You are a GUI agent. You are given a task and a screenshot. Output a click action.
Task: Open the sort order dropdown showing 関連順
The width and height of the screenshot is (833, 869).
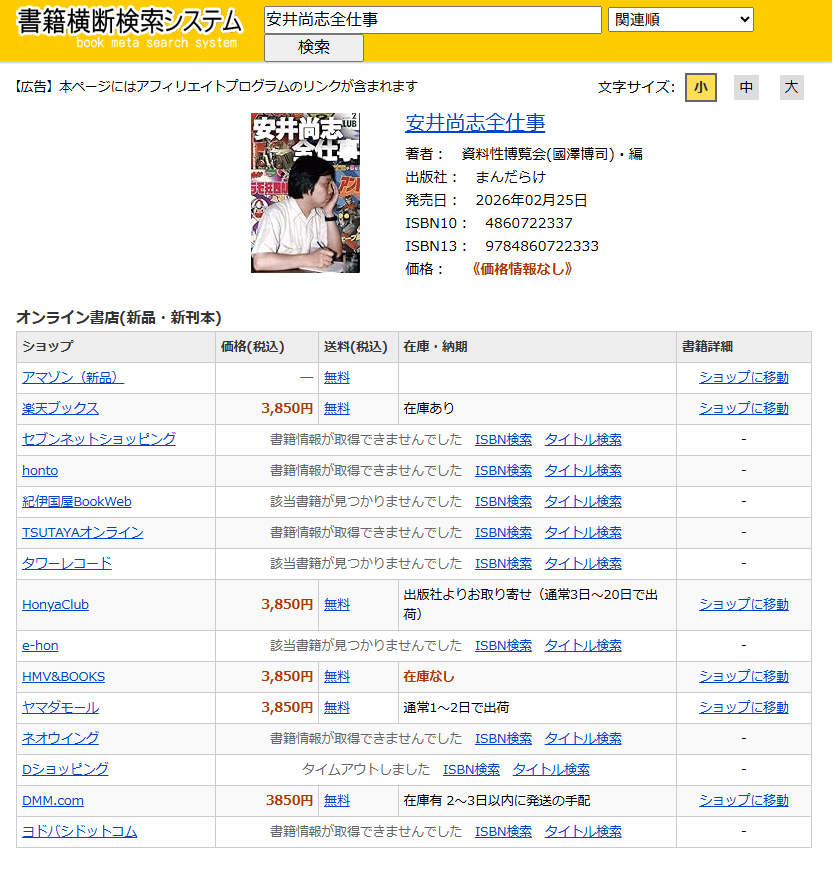pos(679,19)
